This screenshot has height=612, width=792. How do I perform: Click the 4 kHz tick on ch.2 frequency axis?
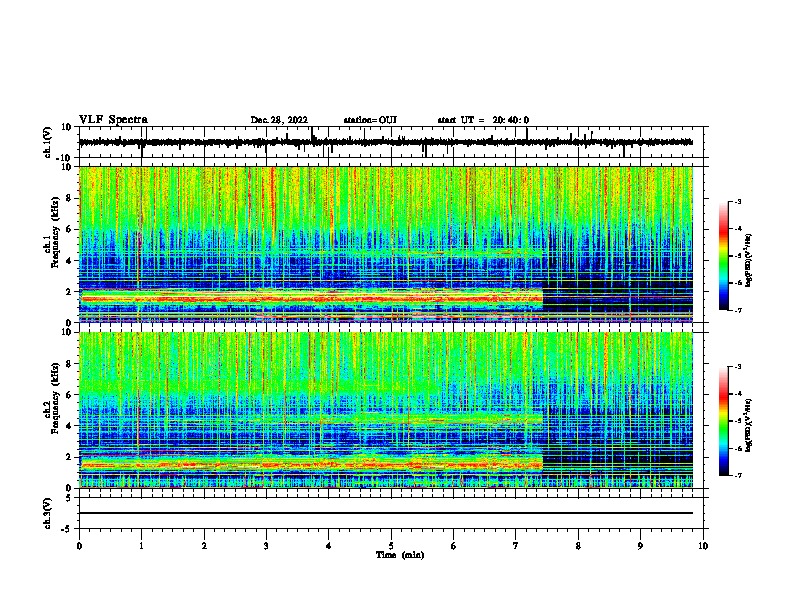[x=69, y=426]
